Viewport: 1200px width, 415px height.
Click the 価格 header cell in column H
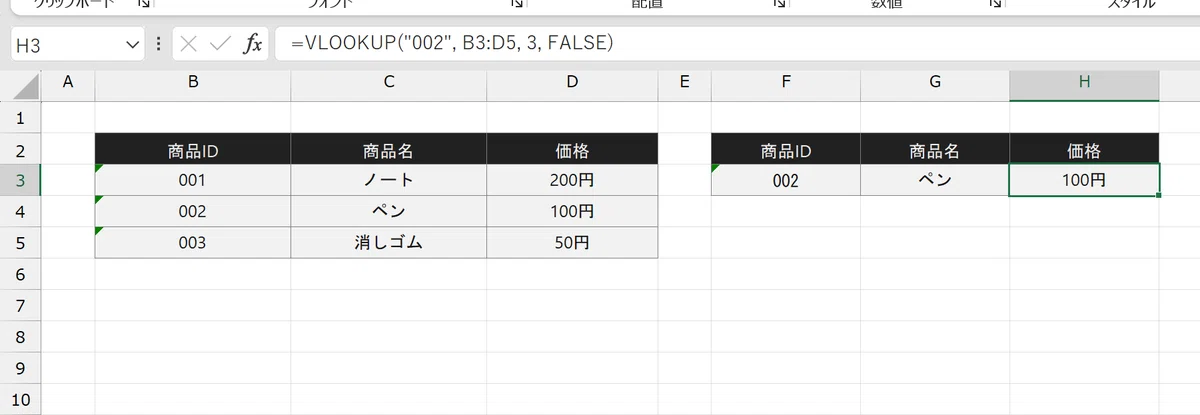click(x=1085, y=150)
